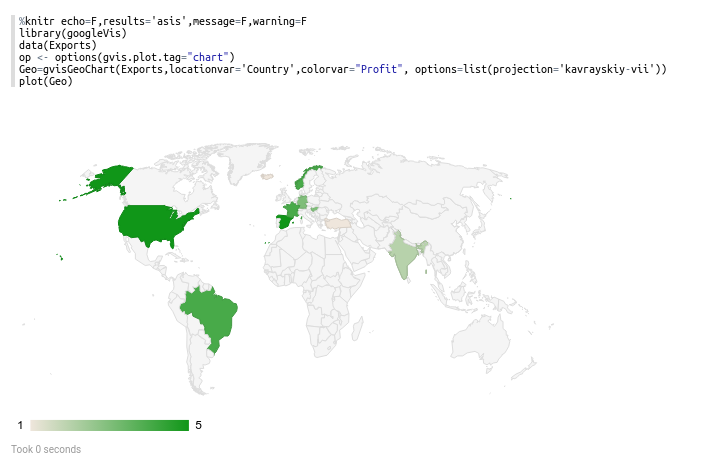Click India on the world map
Screen dimensions: 728x463
405,256
